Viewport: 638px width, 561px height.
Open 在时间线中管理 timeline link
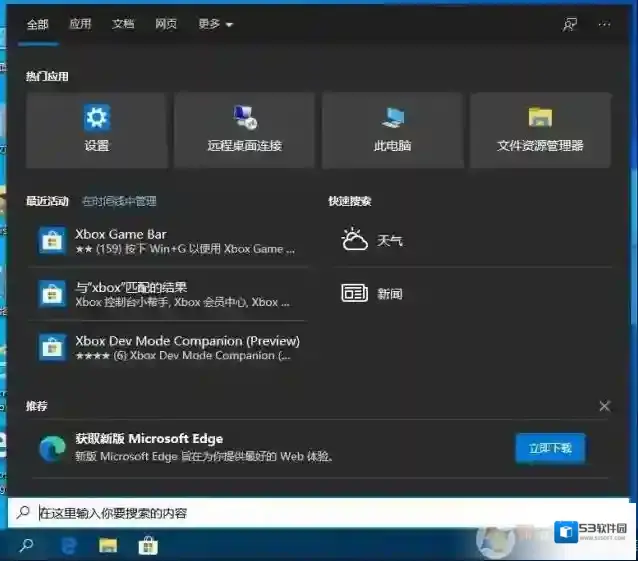coord(119,201)
